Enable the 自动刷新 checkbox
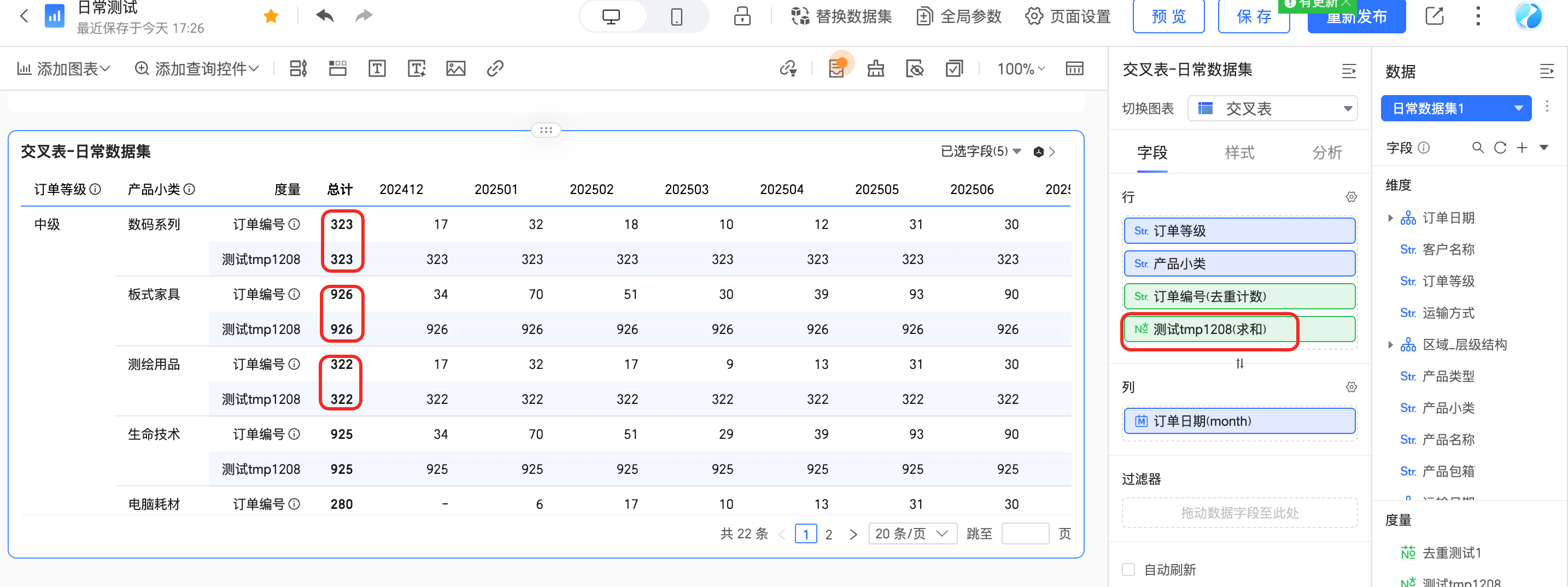The width and height of the screenshot is (1568, 587). [1128, 570]
